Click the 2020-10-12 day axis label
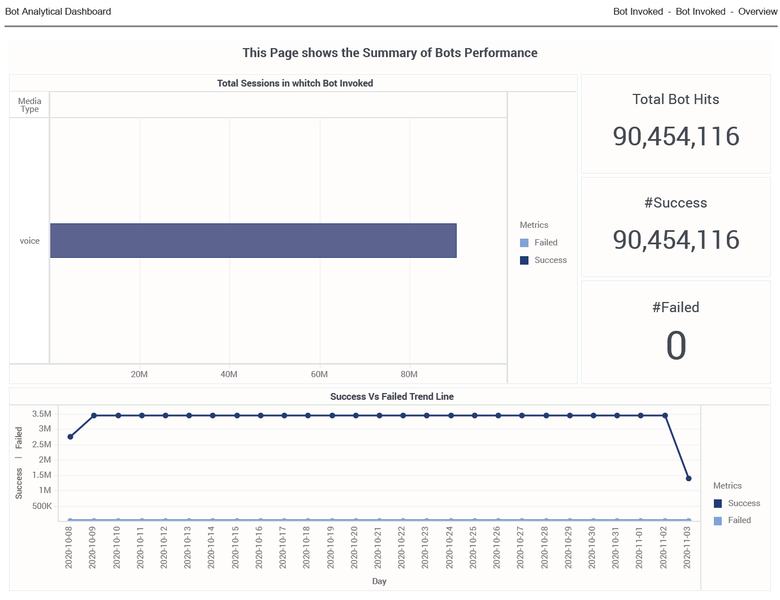Image resolution: width=780 pixels, height=600 pixels. pos(164,548)
